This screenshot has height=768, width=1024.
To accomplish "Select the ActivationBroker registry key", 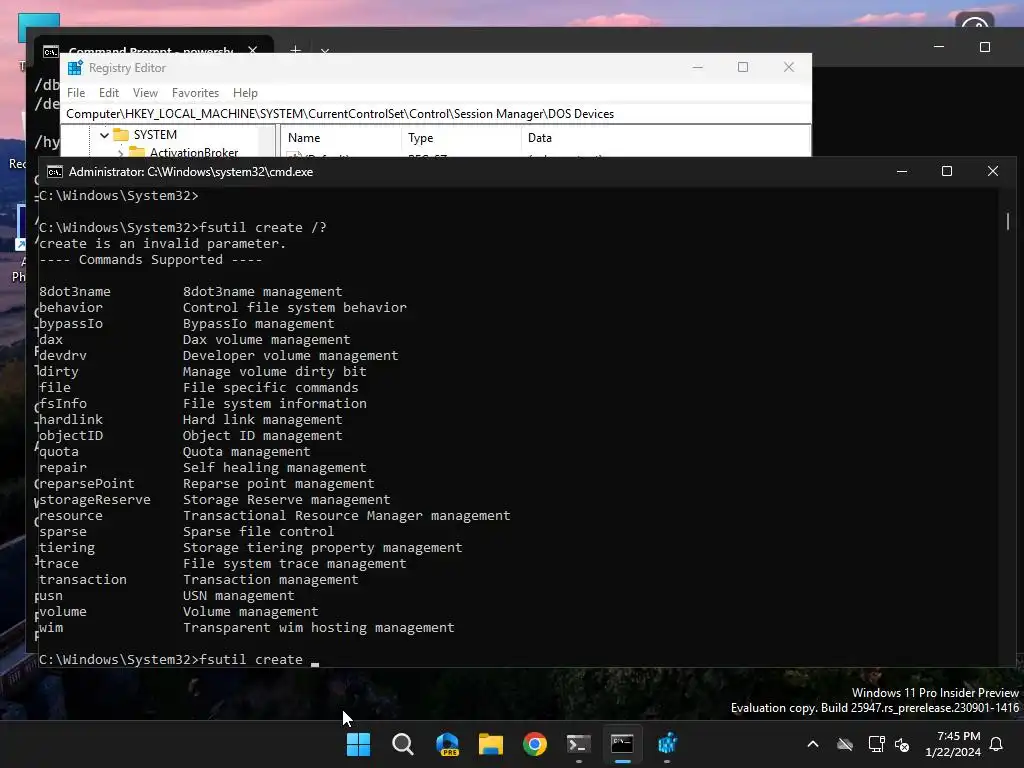I will [x=193, y=152].
